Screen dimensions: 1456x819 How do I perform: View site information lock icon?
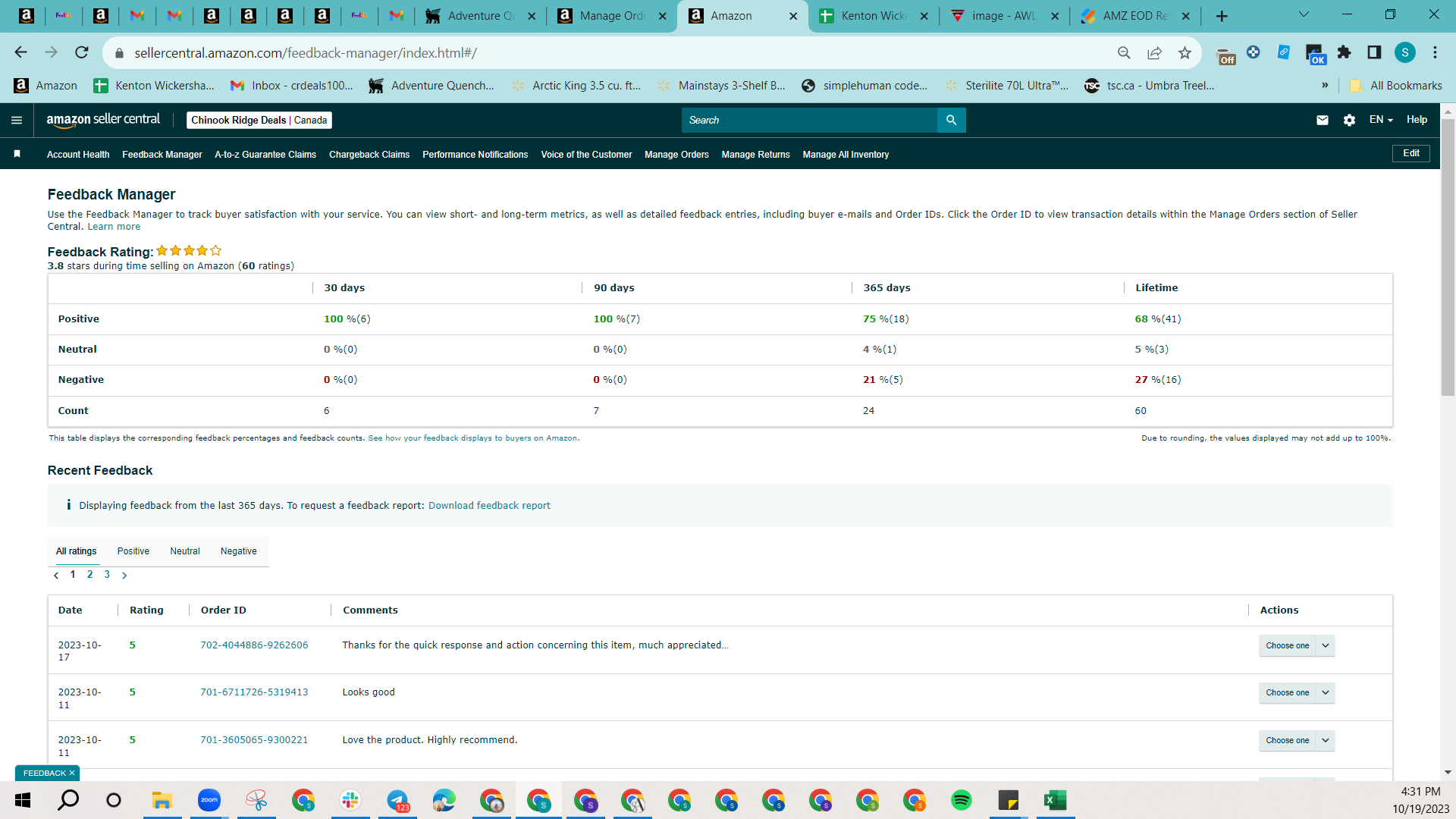119,53
